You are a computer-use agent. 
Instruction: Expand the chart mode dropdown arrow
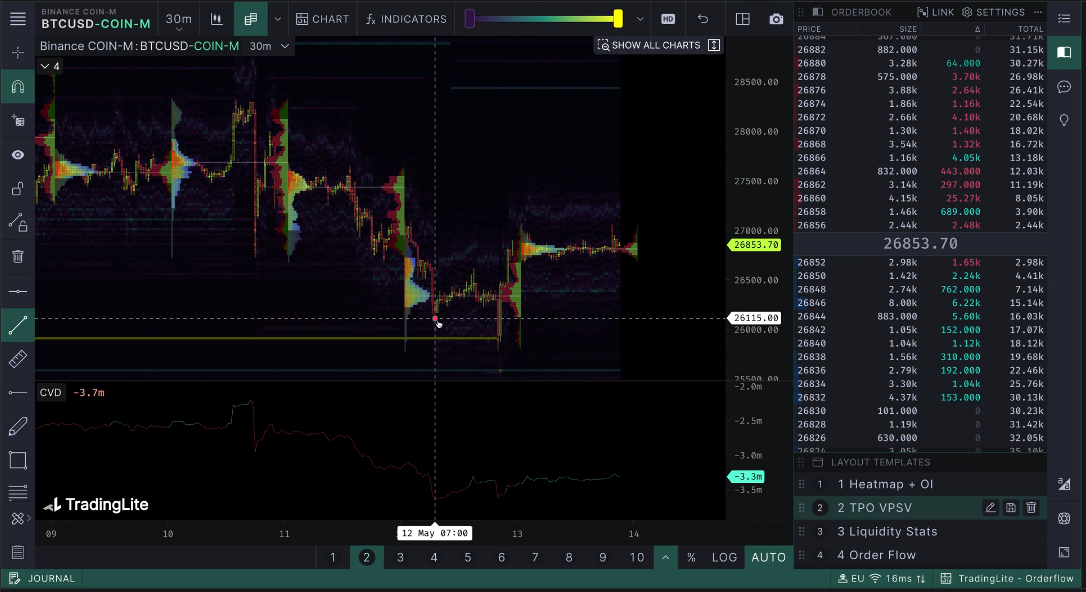pyautogui.click(x=278, y=19)
